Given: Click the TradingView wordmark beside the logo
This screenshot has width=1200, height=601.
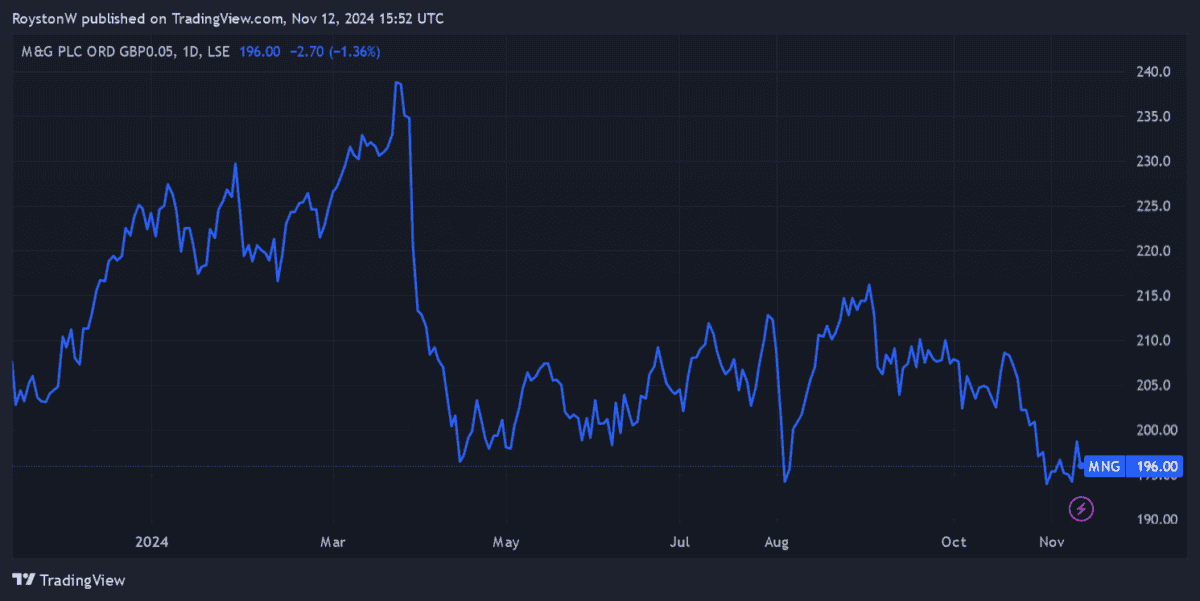Looking at the screenshot, I should 81,580.
